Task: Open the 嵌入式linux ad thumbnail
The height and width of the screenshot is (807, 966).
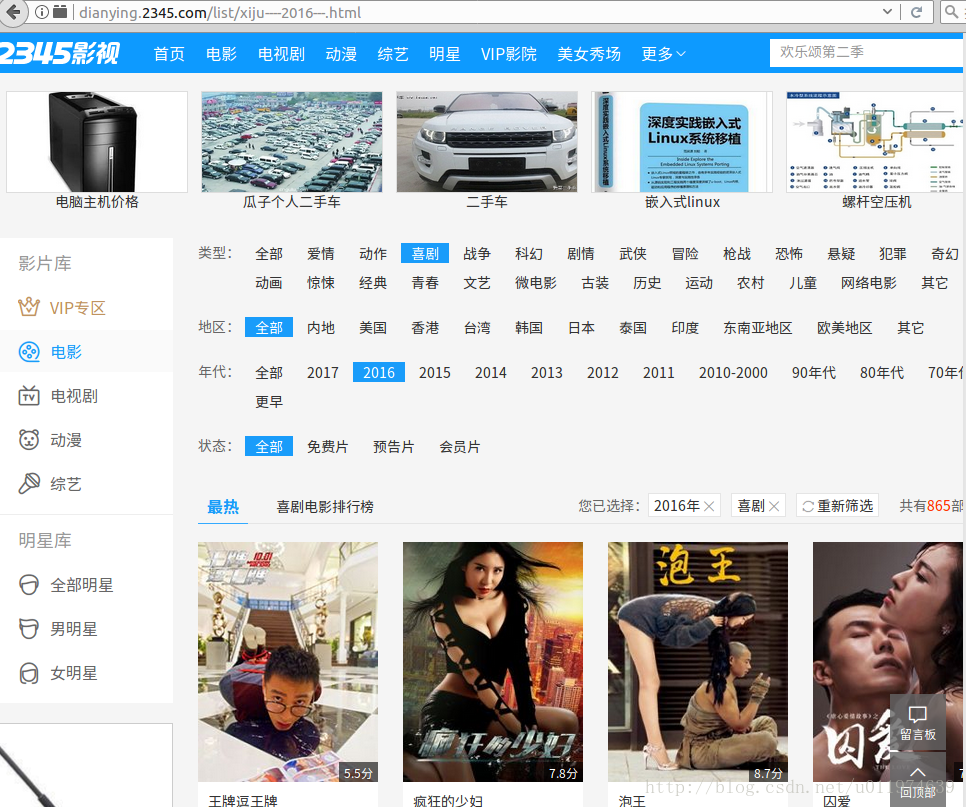Action: click(682, 142)
